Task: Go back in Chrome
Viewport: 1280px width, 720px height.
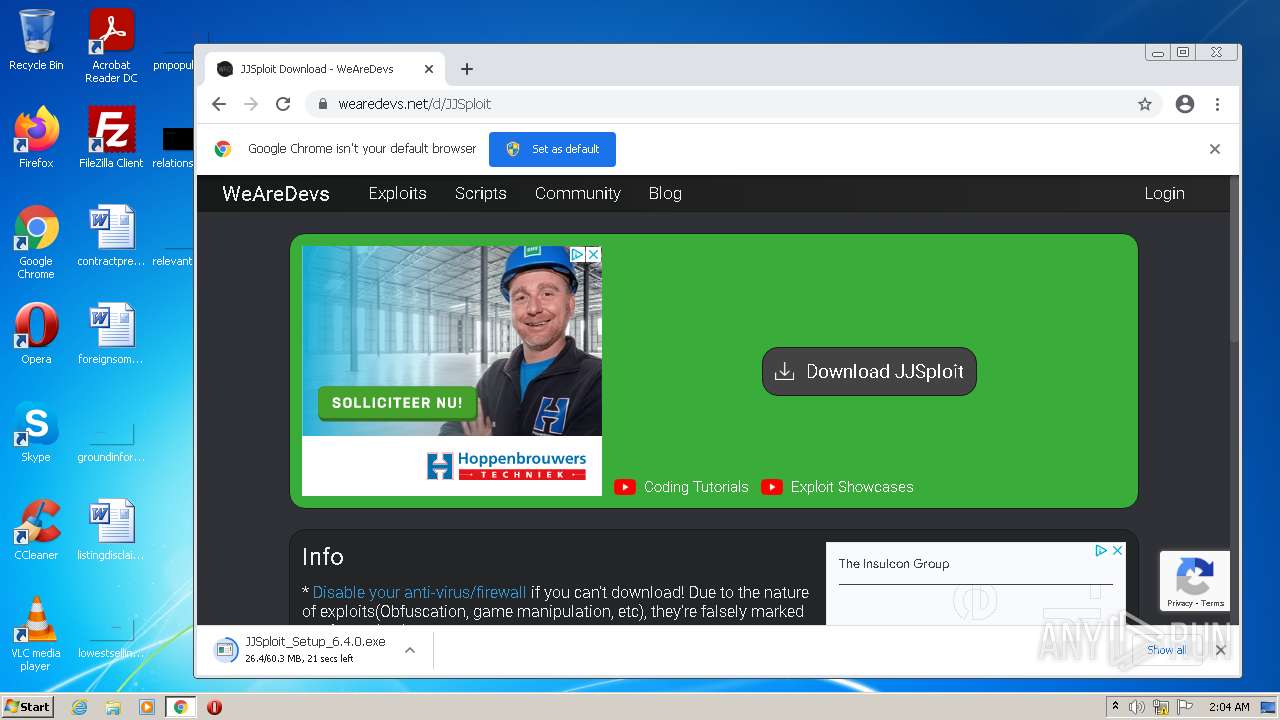Action: (x=219, y=104)
